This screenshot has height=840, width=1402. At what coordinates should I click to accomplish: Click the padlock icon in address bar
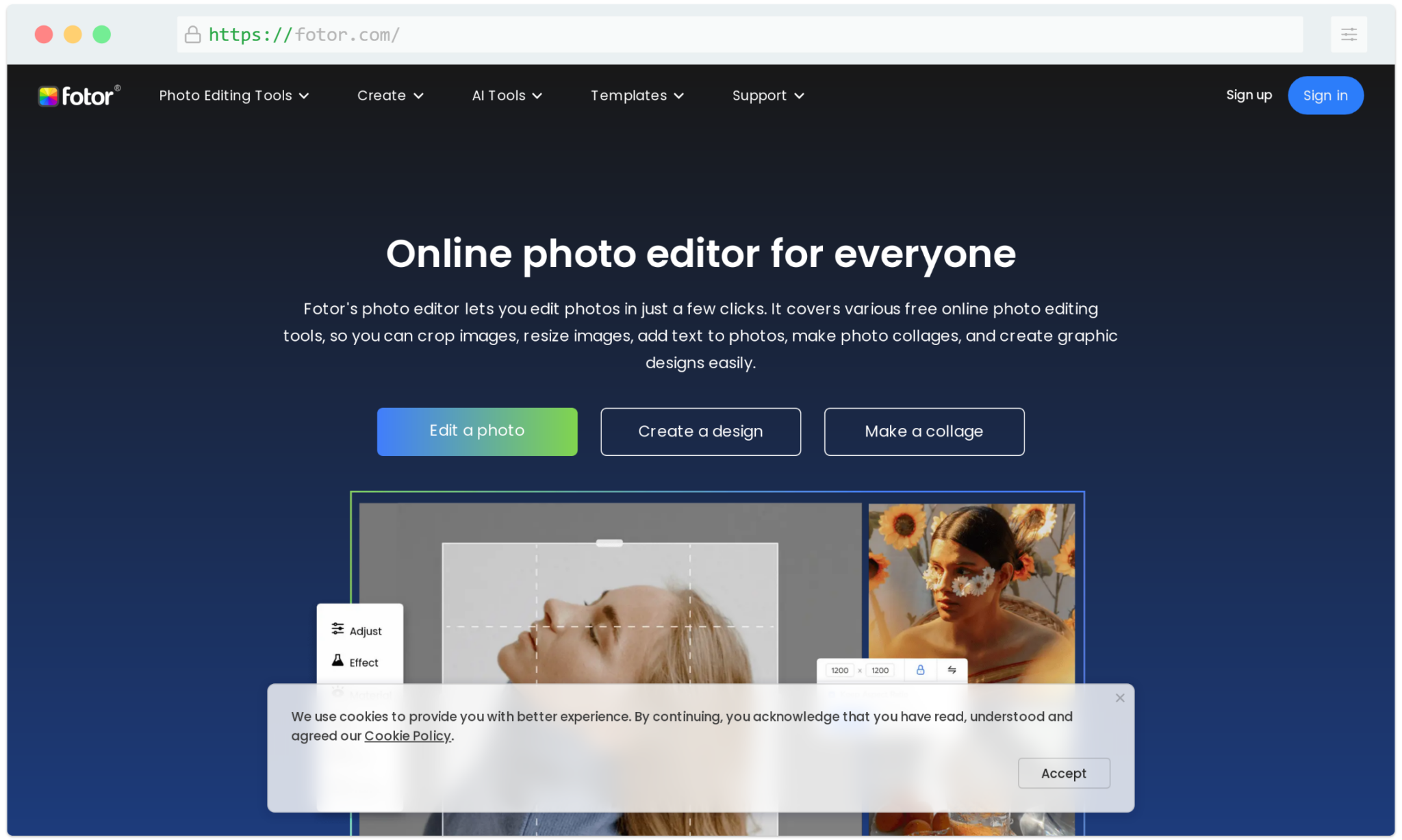(x=193, y=34)
